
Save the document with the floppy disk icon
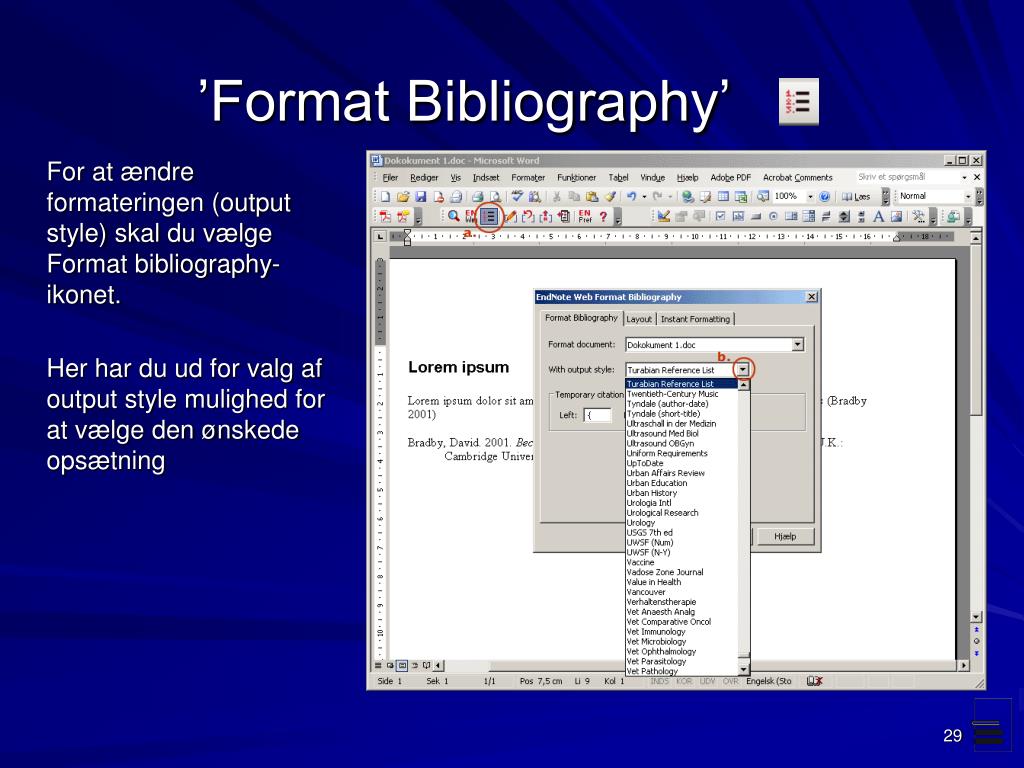point(421,196)
